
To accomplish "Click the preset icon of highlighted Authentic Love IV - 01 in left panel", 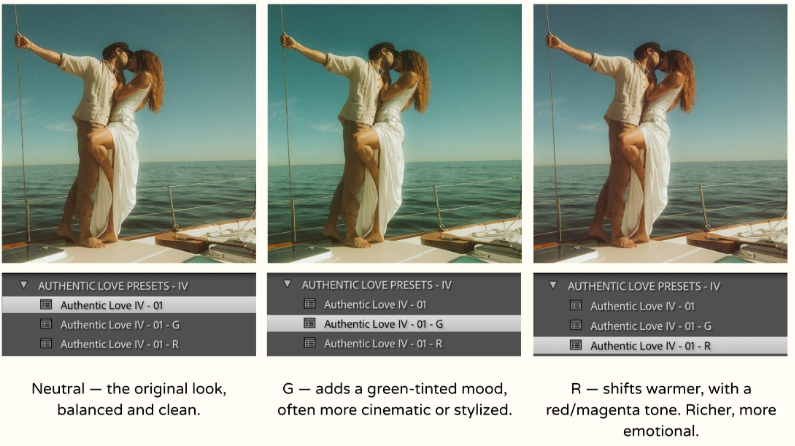I will 45,305.
